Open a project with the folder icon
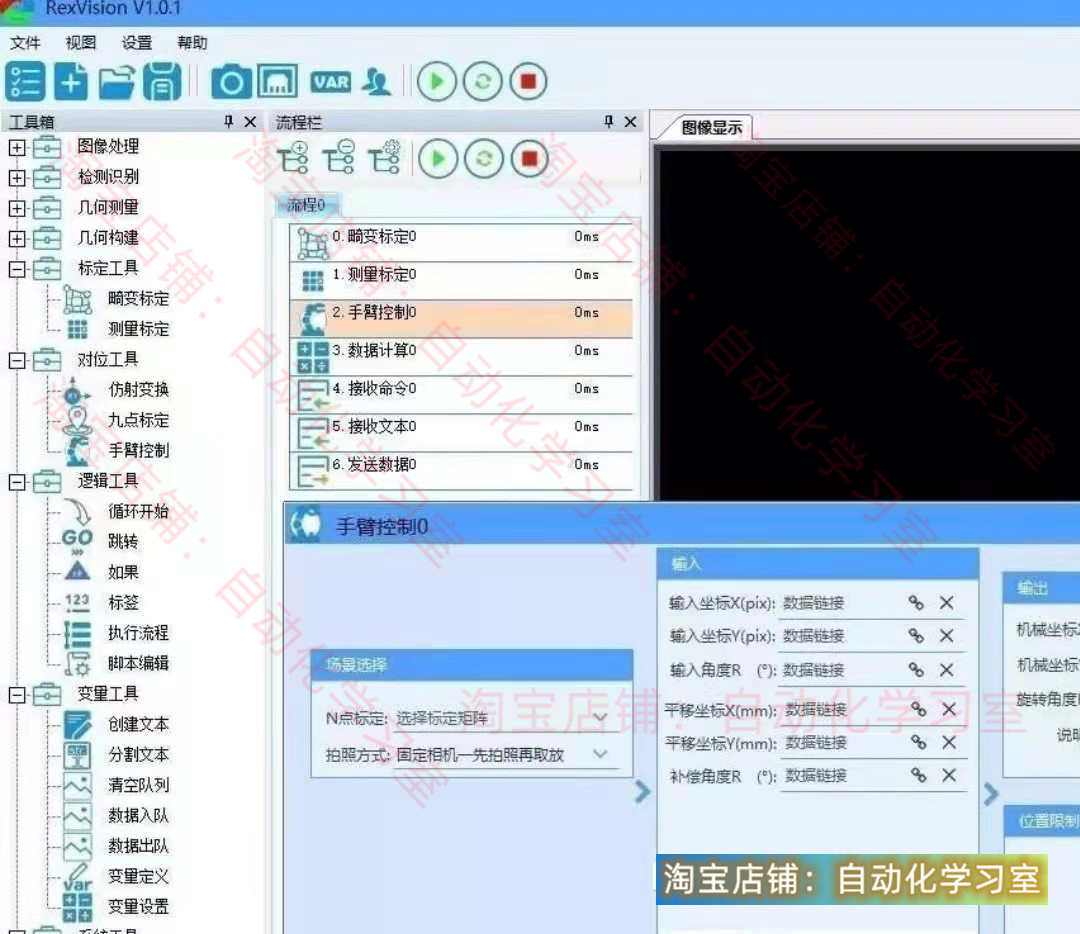 tap(116, 81)
